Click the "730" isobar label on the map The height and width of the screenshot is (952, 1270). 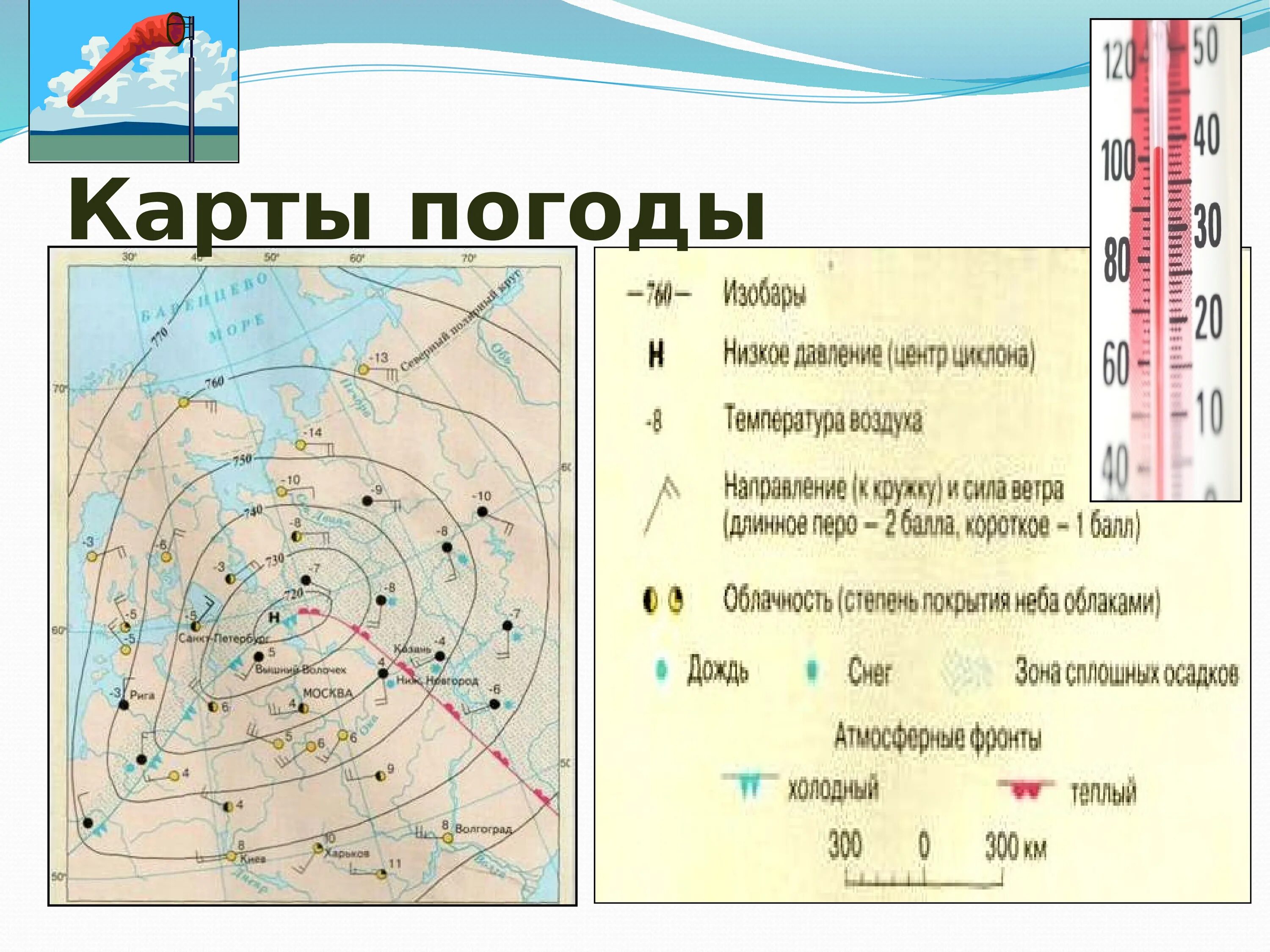[275, 559]
